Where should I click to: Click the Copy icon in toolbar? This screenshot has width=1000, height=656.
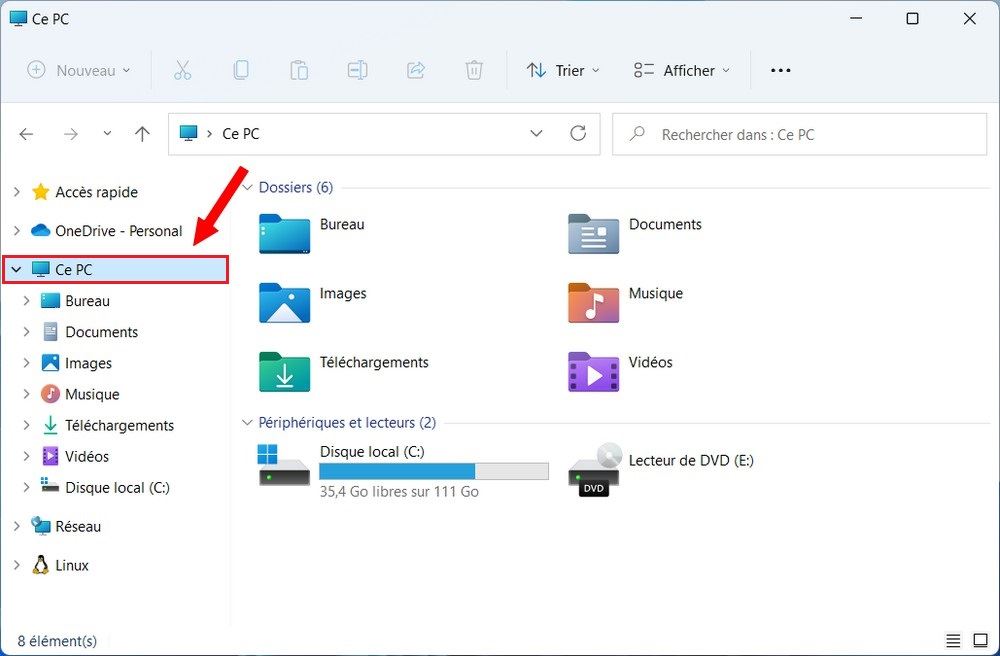coord(240,70)
